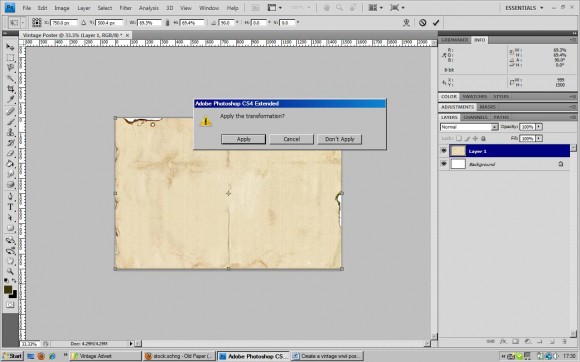Screen dimensions: 580x362
Task: Click the new adjustment layer icon
Action: coord(527,341)
